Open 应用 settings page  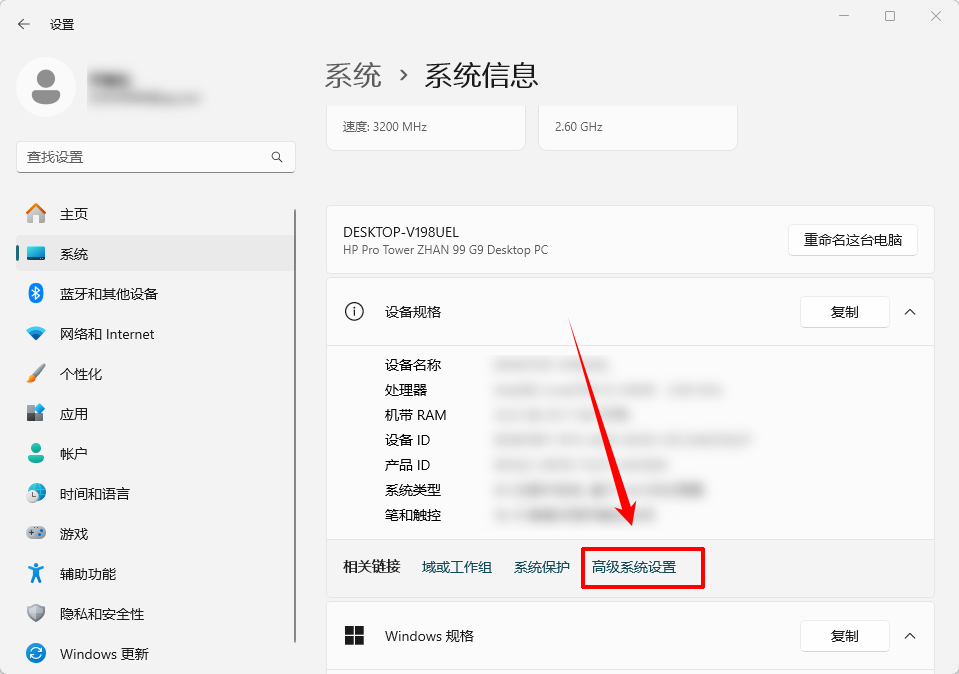(155, 413)
